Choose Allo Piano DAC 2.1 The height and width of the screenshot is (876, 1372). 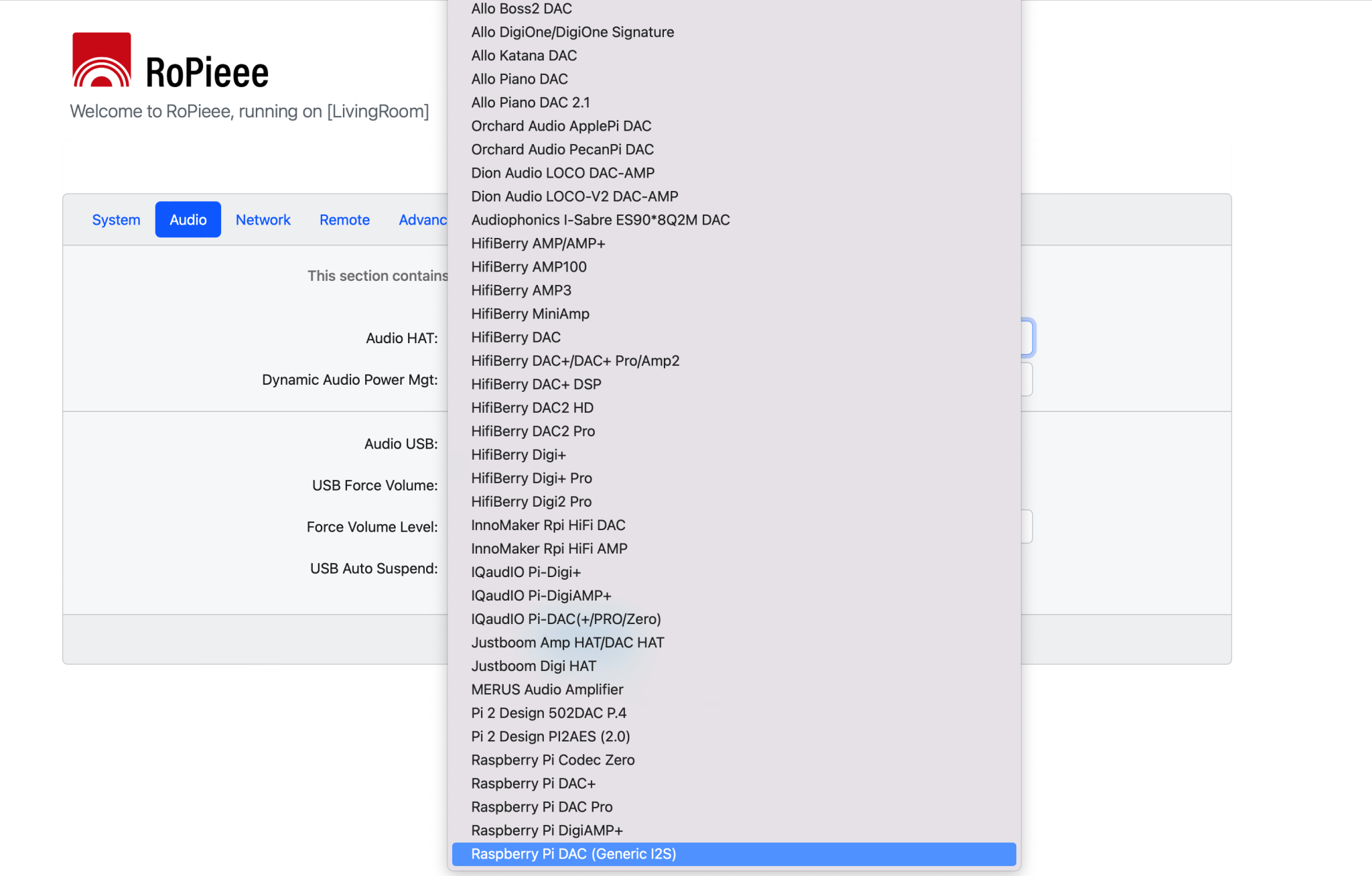tap(734, 103)
